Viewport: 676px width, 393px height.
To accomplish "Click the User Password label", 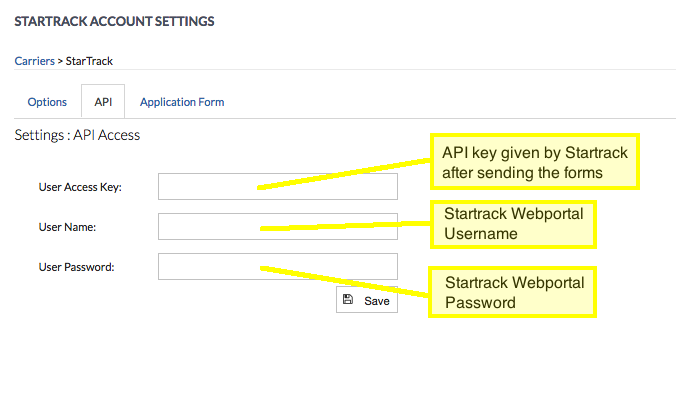I will pos(76,267).
